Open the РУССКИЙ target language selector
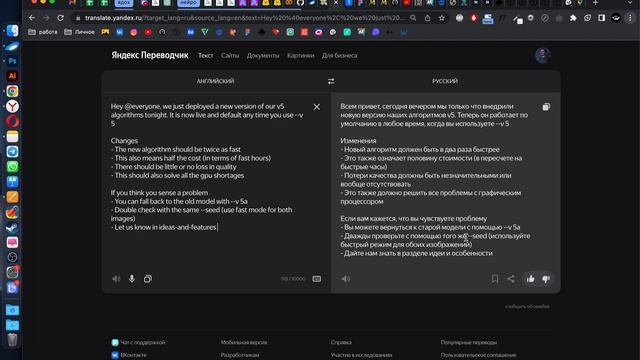Screen dimensions: 640x360 (445, 81)
